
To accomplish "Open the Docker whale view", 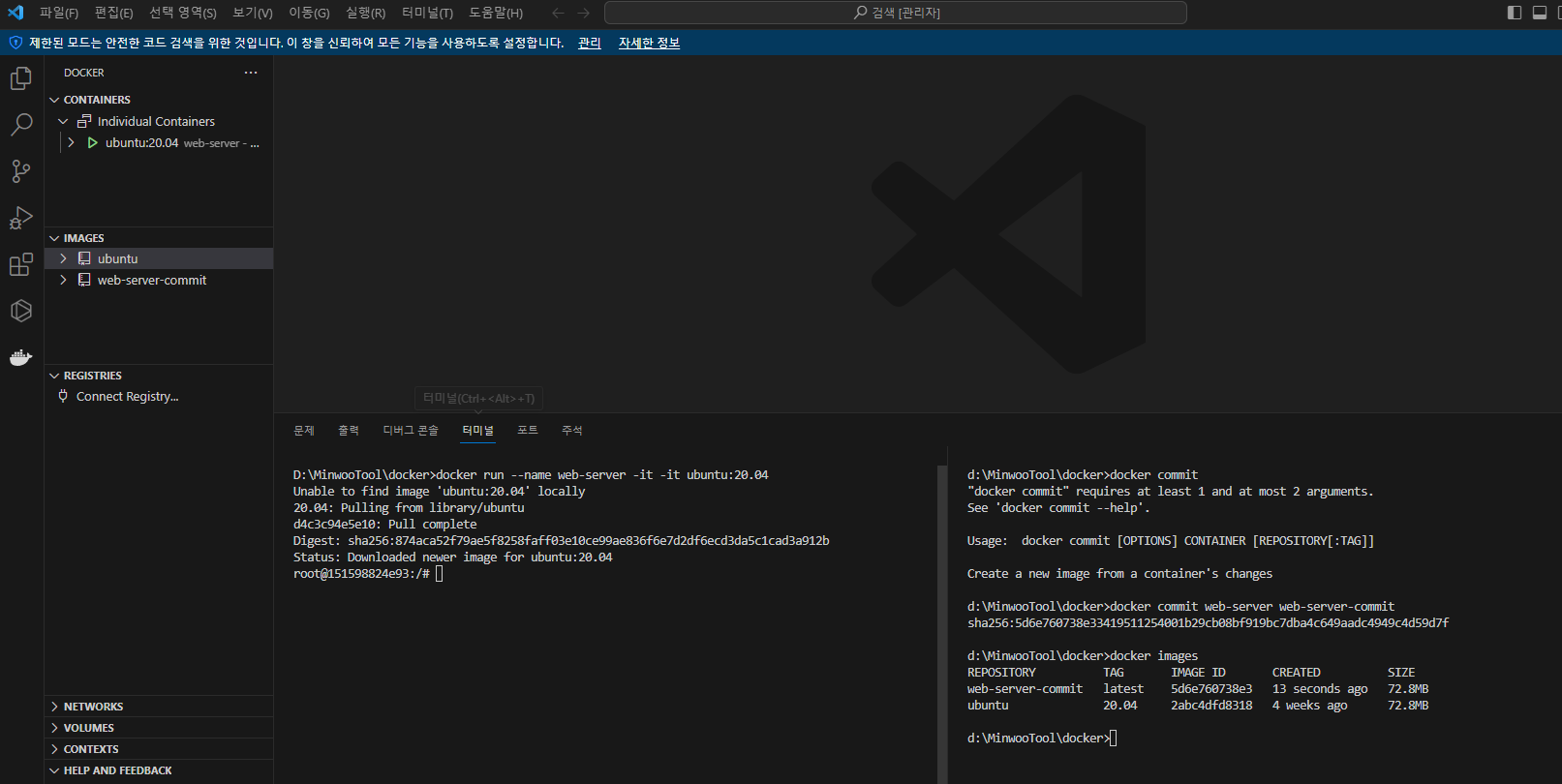I will click(21, 357).
